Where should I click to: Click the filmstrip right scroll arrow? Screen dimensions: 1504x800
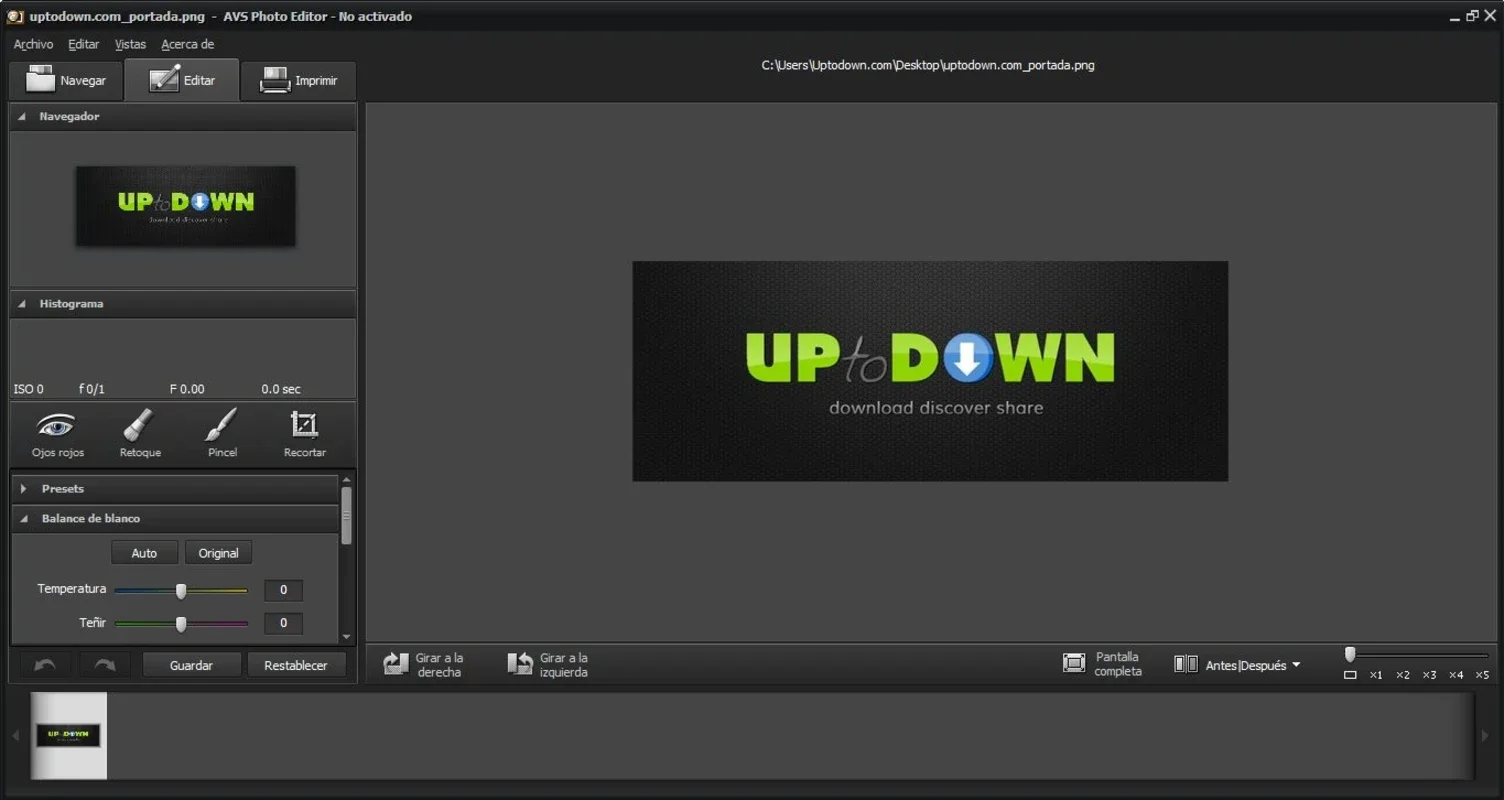click(x=1485, y=735)
